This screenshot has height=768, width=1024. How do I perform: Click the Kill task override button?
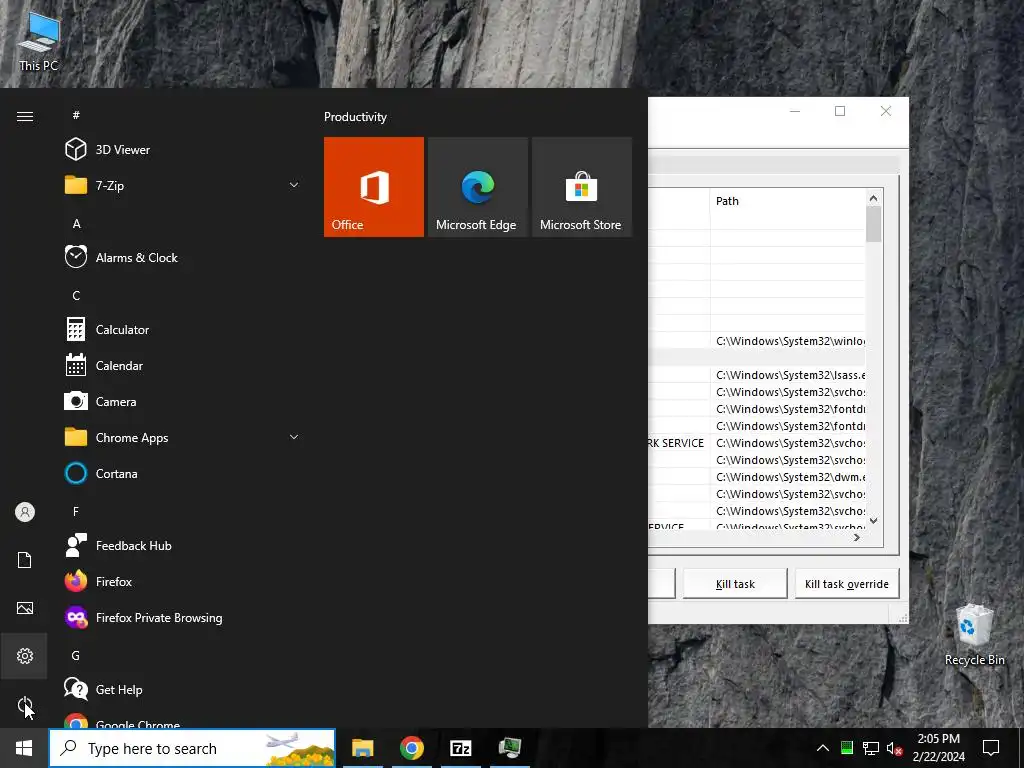click(x=847, y=584)
